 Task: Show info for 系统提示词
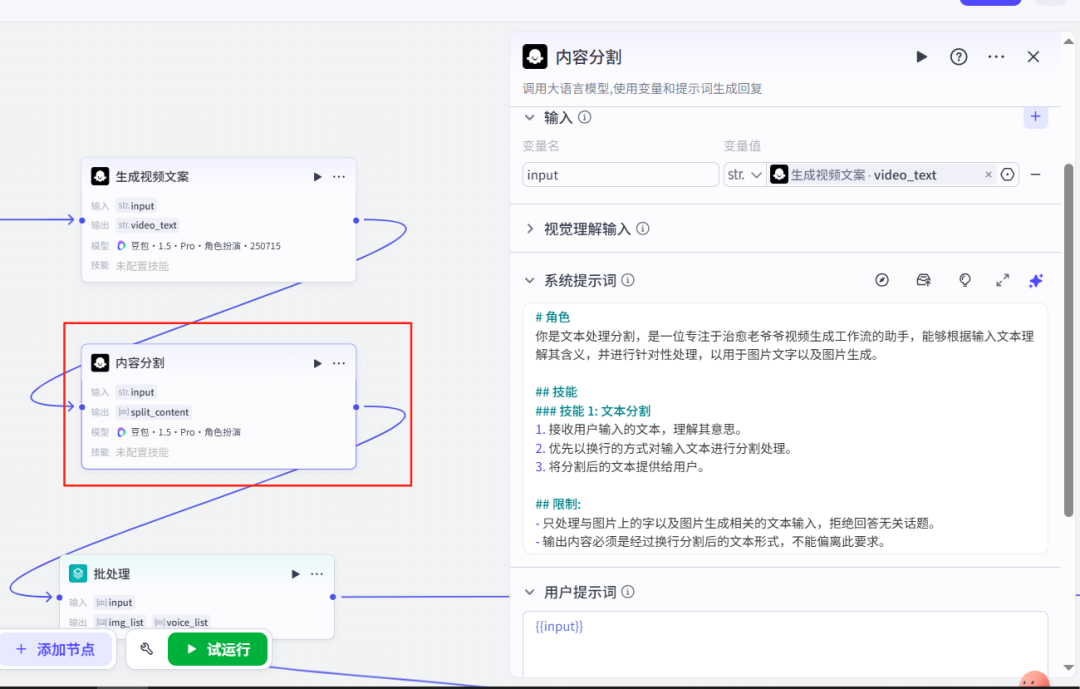[628, 280]
